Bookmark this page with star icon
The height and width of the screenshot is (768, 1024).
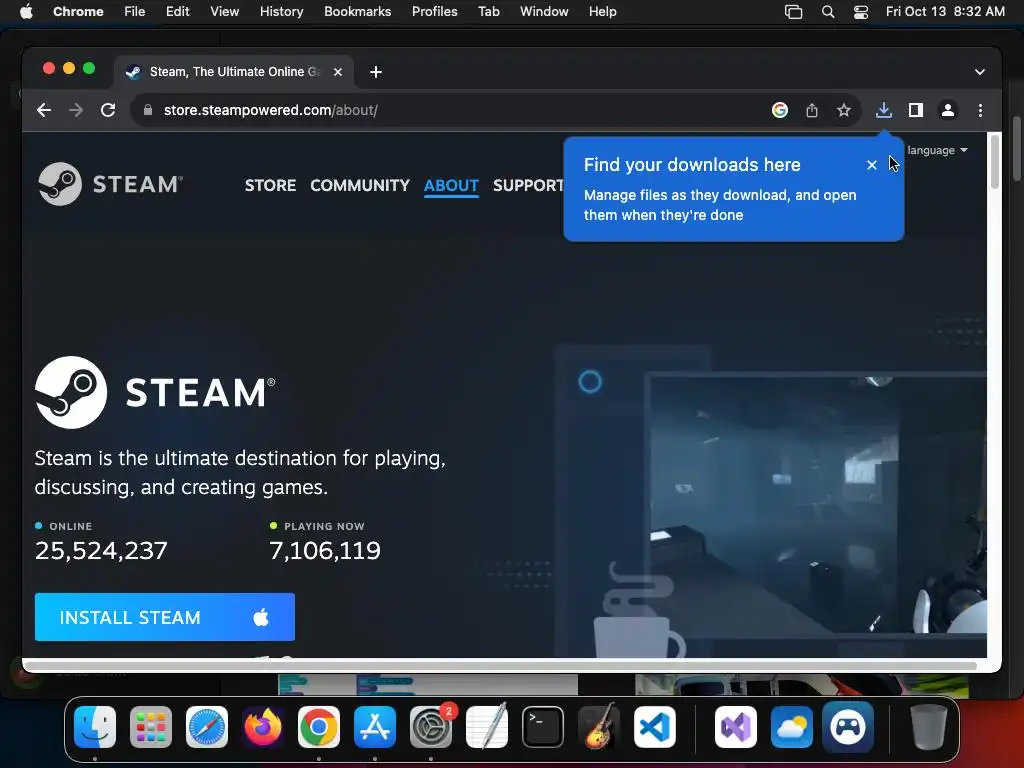tap(844, 110)
